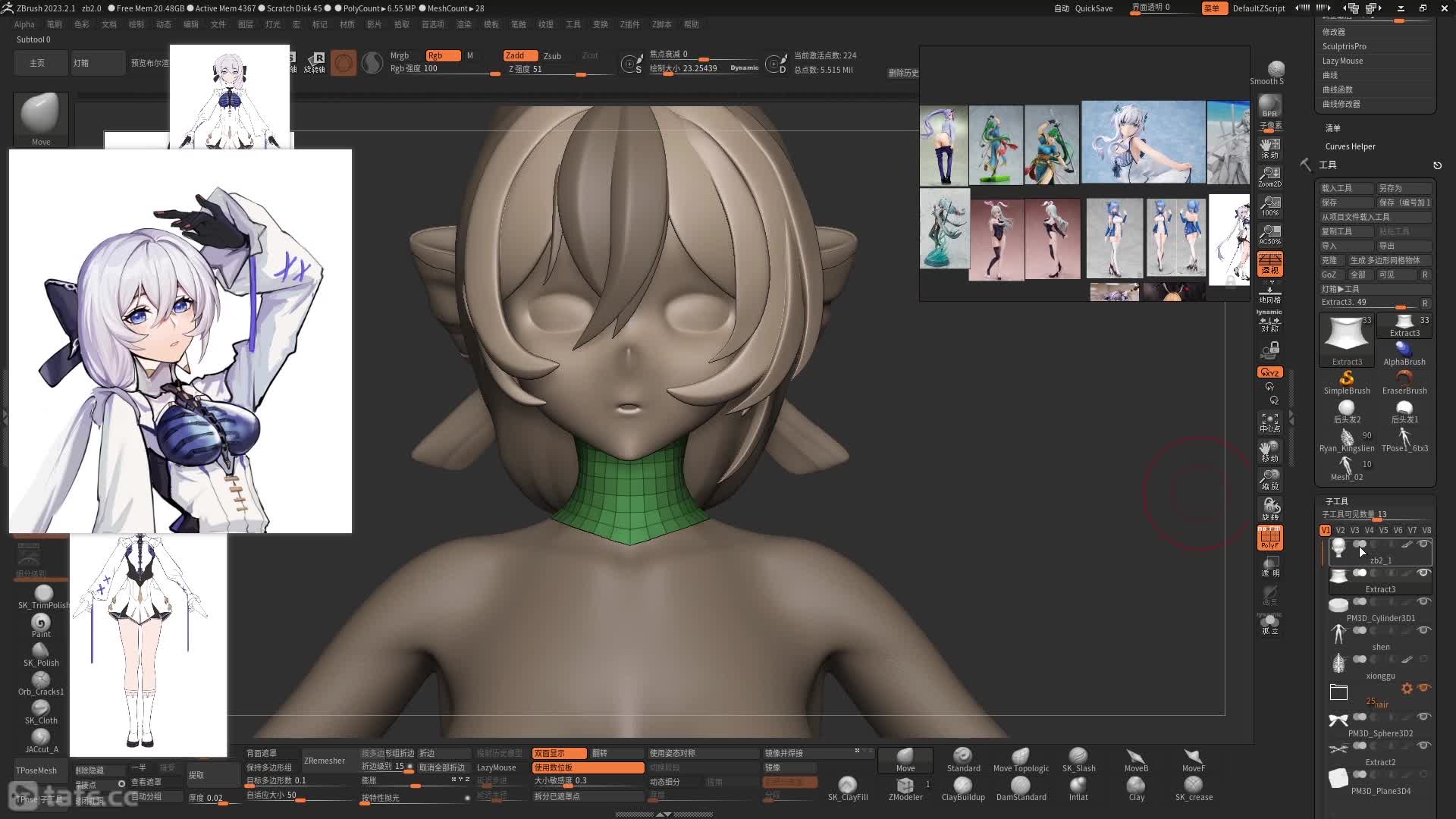Open the Z插件 plugin menu
The height and width of the screenshot is (819, 1456).
[629, 24]
